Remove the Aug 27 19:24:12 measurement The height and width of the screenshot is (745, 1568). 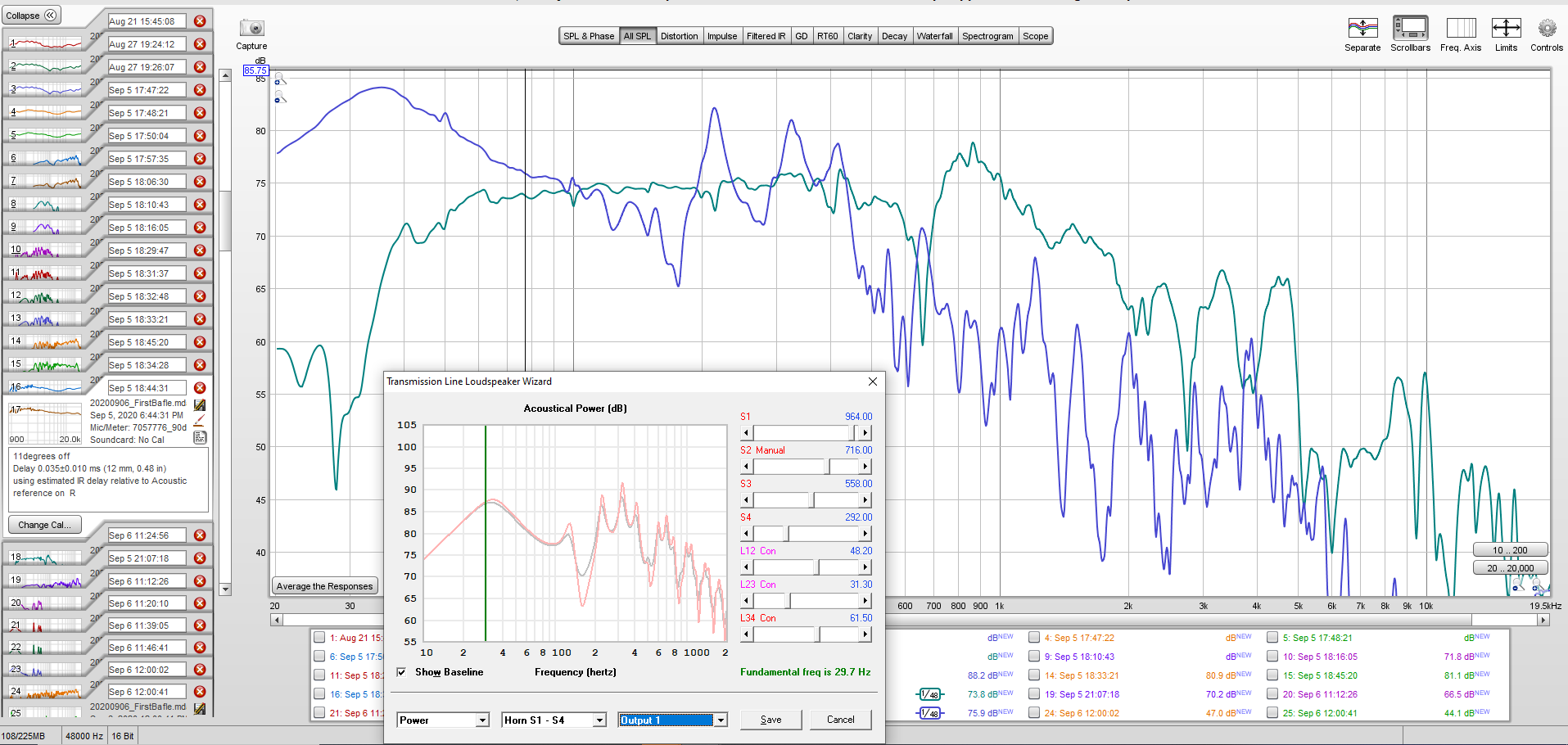(x=200, y=44)
